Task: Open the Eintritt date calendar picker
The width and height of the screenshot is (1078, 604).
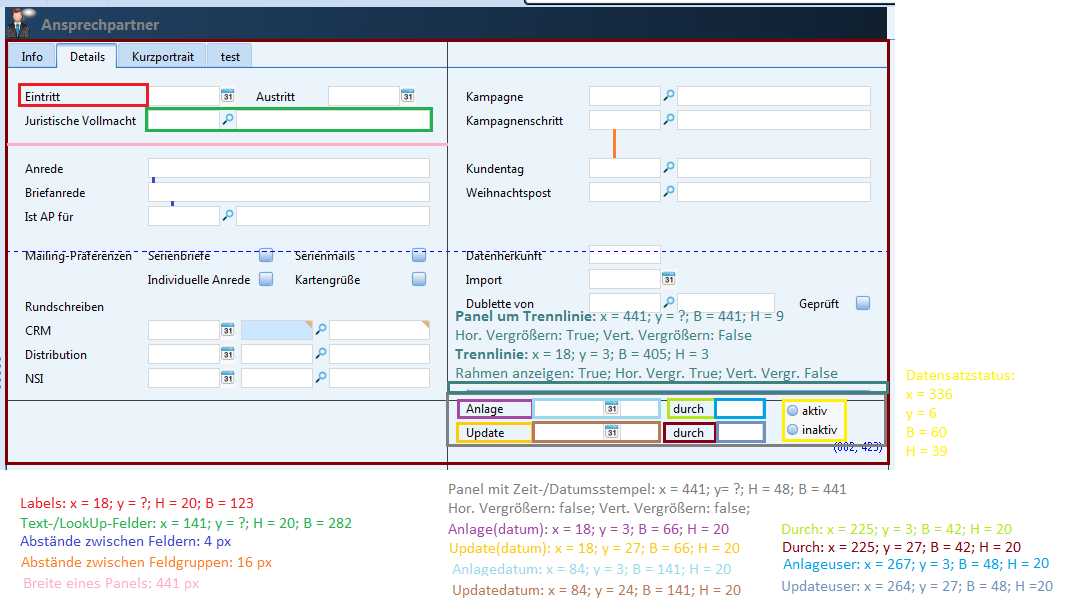Action: 227,96
